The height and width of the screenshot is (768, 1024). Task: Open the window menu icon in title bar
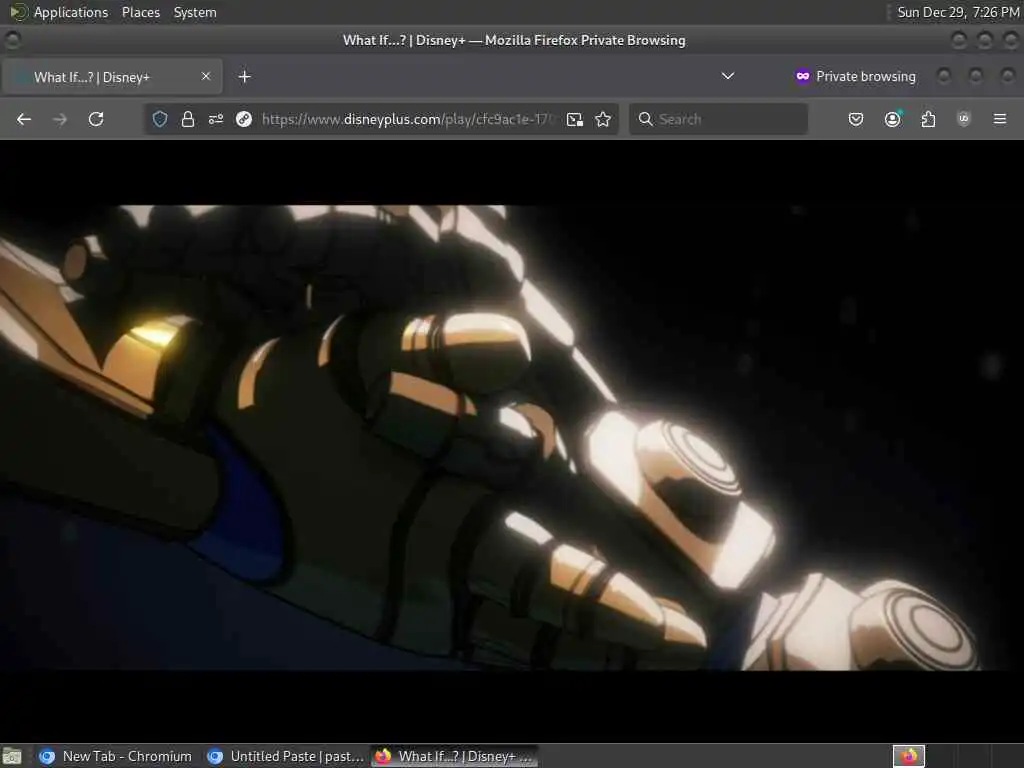click(x=12, y=40)
